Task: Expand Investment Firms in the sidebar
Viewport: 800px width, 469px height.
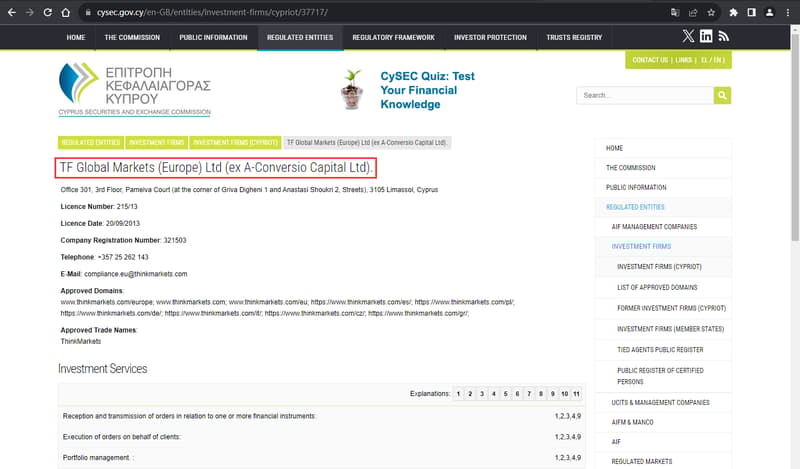Action: coord(641,246)
